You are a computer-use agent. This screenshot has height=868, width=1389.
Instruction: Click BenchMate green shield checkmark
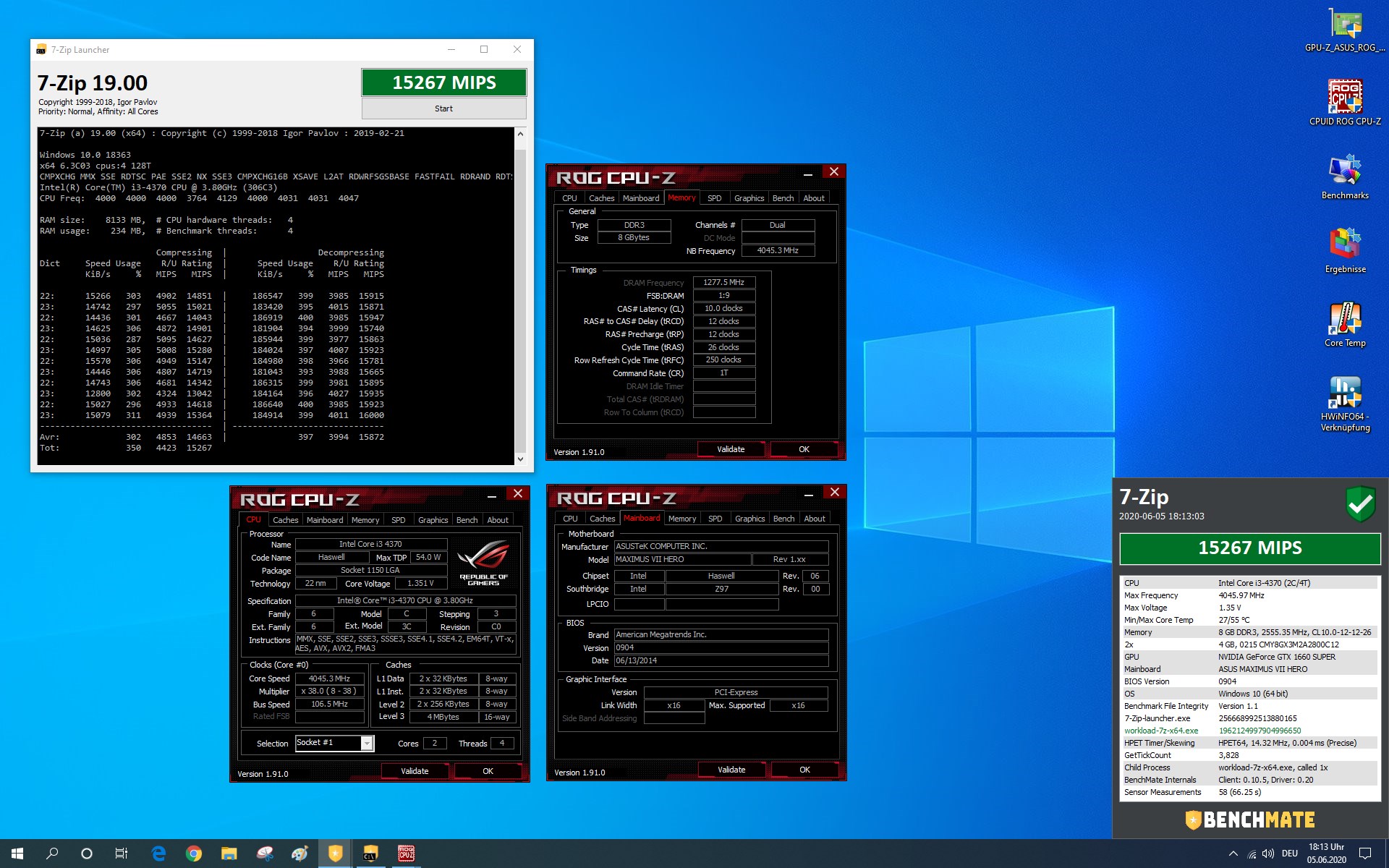1360,503
